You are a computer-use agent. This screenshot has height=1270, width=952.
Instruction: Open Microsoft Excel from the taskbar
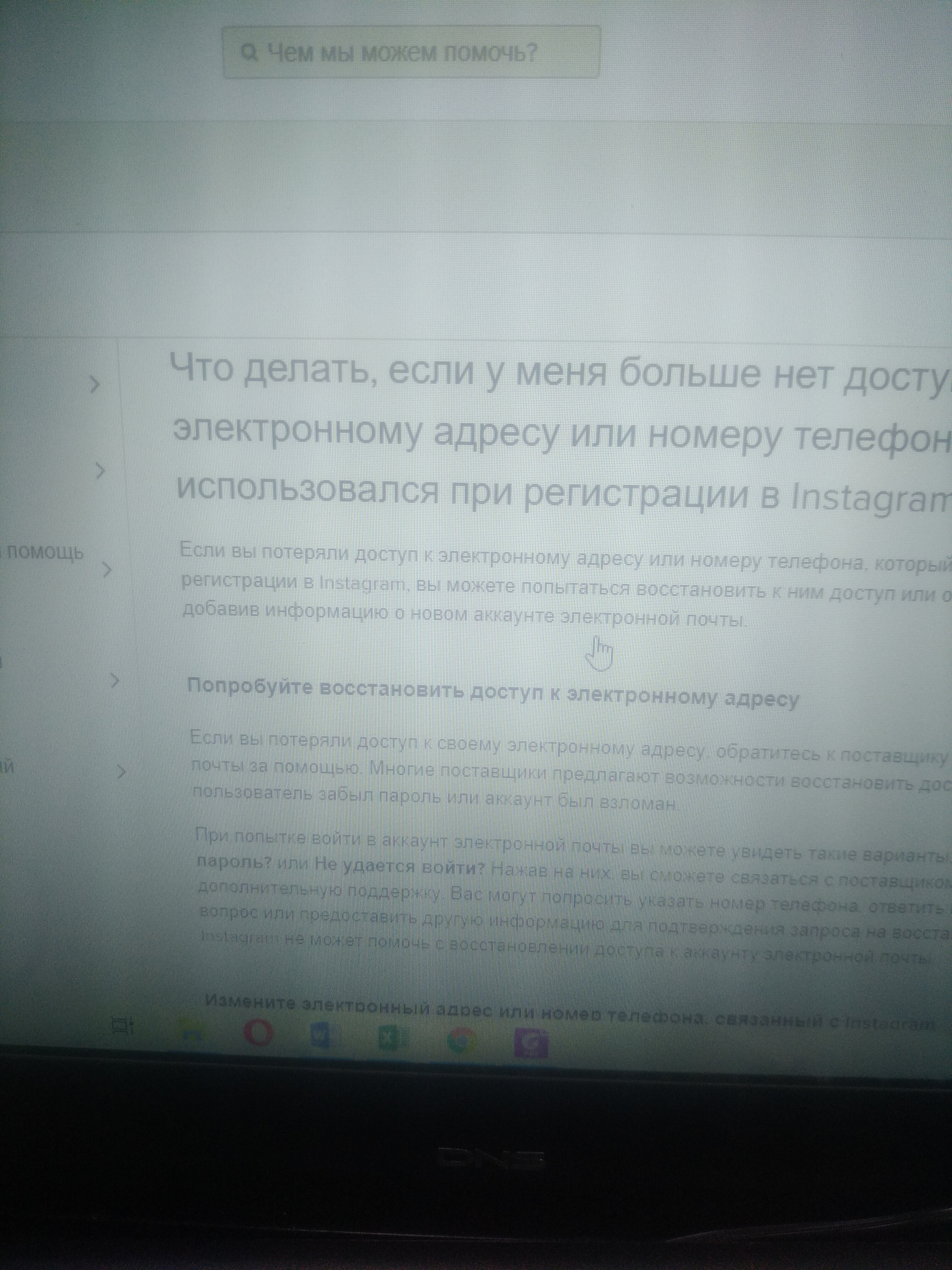[x=393, y=1038]
